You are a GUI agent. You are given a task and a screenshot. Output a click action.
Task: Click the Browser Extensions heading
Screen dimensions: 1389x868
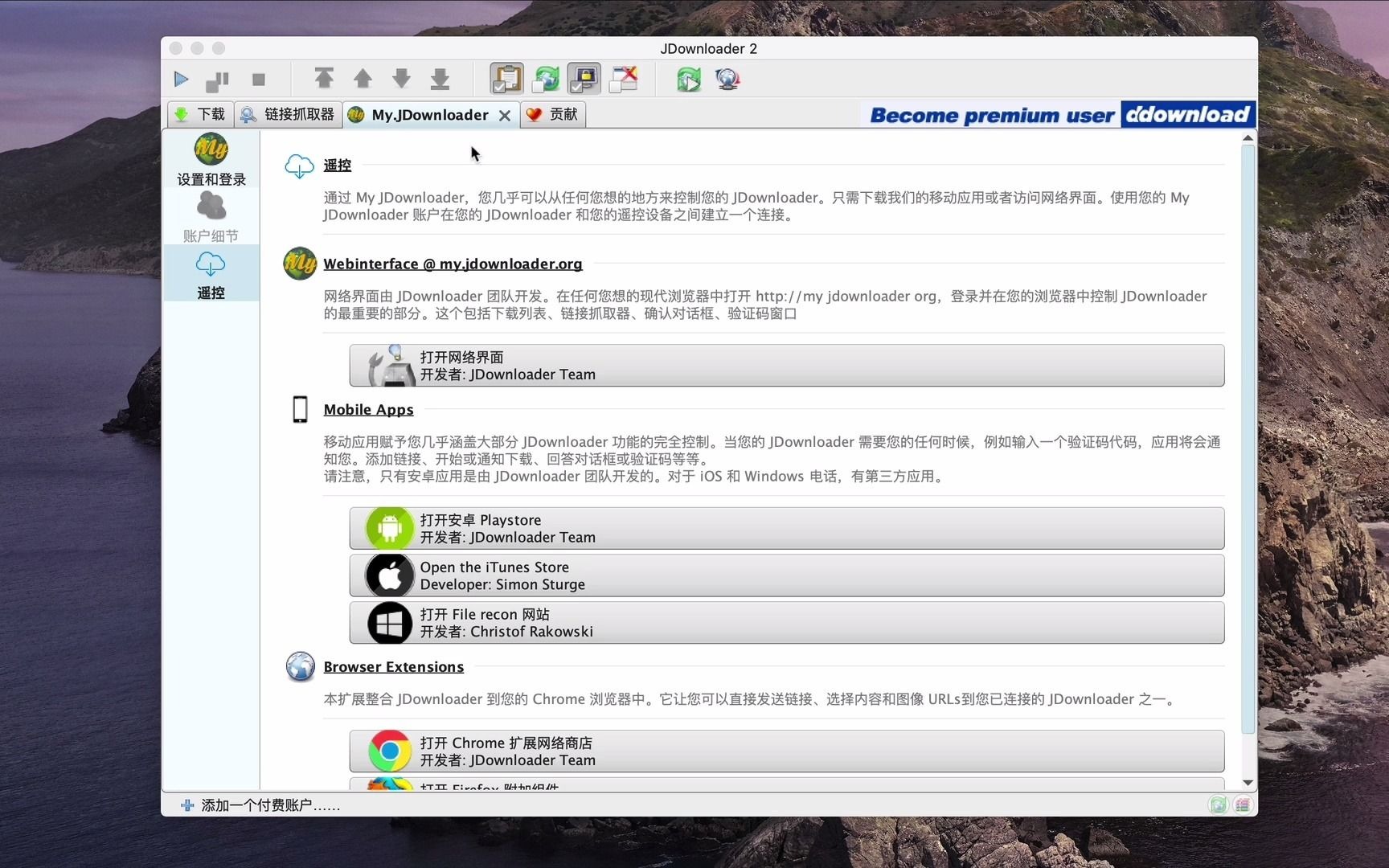pyautogui.click(x=393, y=667)
